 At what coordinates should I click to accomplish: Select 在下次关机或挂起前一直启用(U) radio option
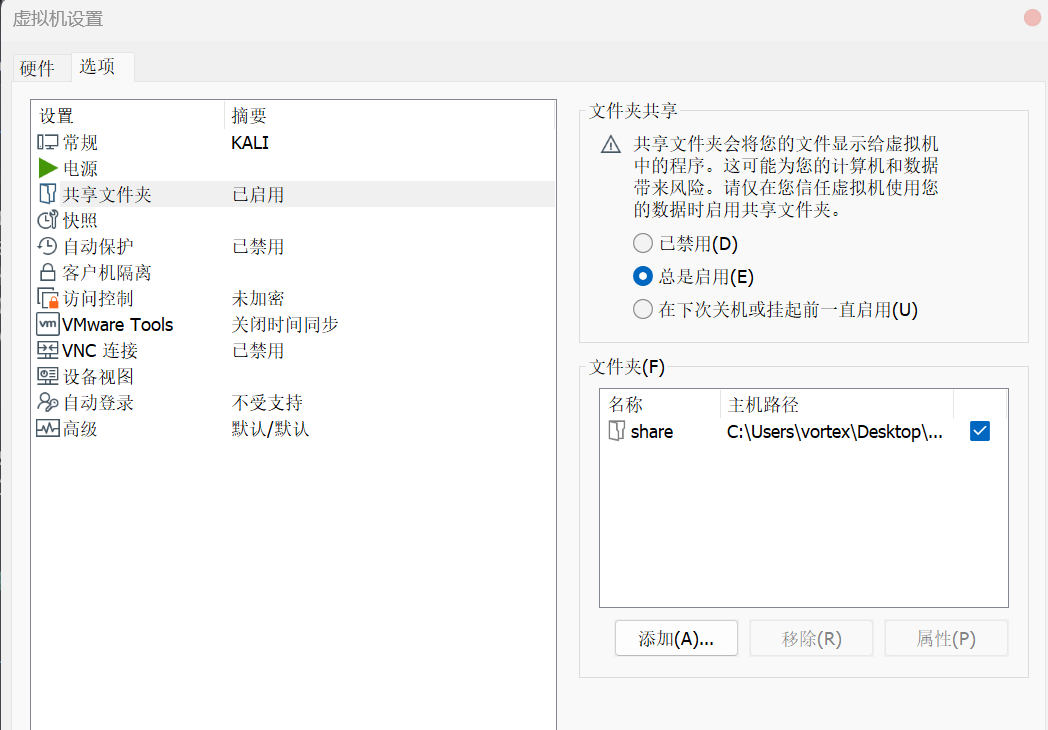pos(643,309)
